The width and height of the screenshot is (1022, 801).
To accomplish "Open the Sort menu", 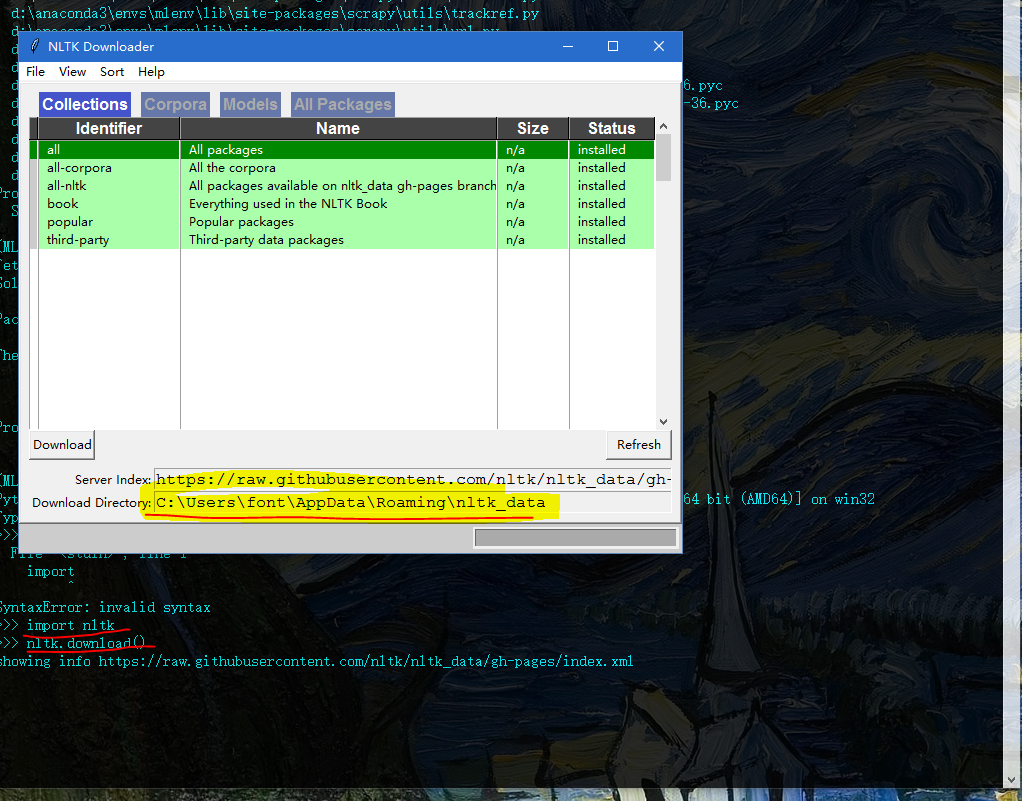I will [112, 72].
